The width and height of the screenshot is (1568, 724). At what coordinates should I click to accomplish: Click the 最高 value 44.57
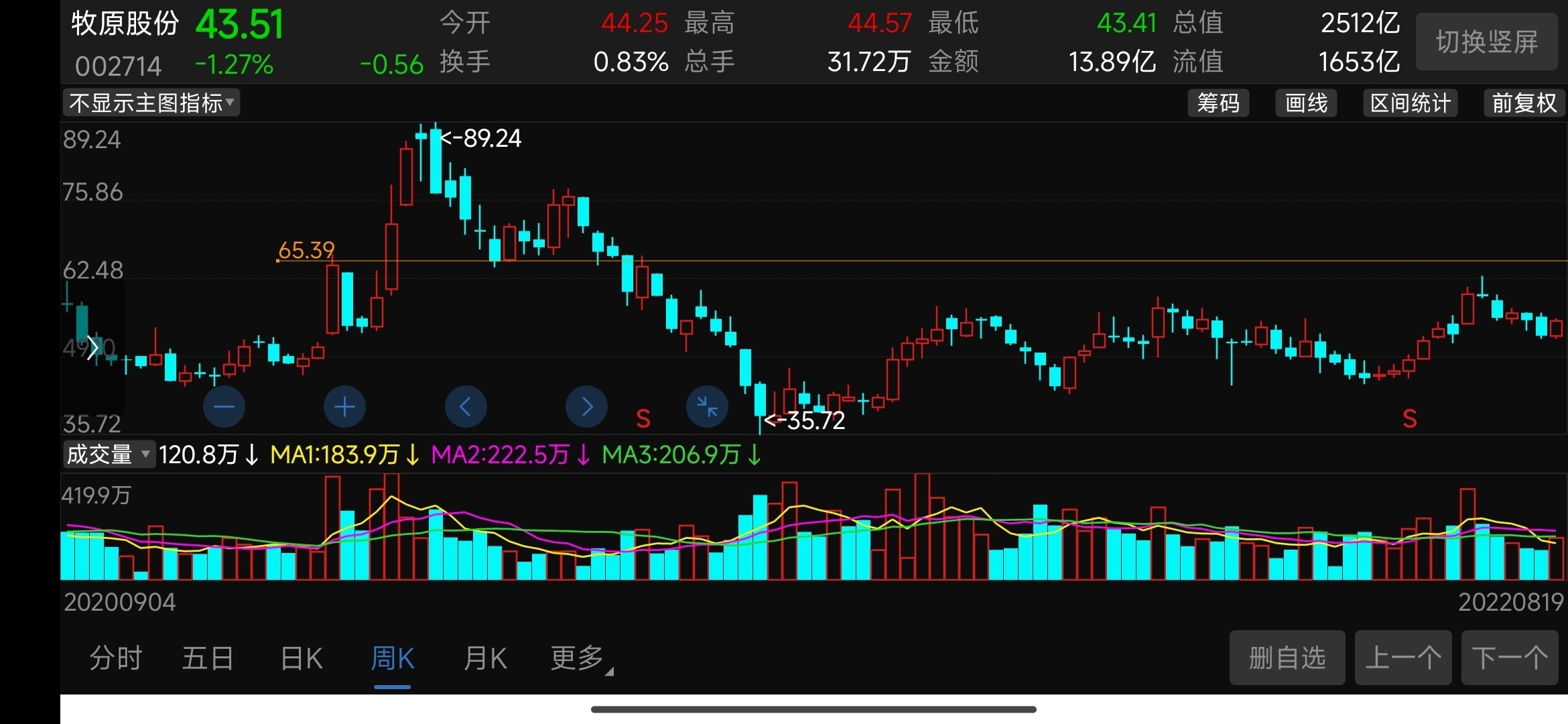(880, 23)
